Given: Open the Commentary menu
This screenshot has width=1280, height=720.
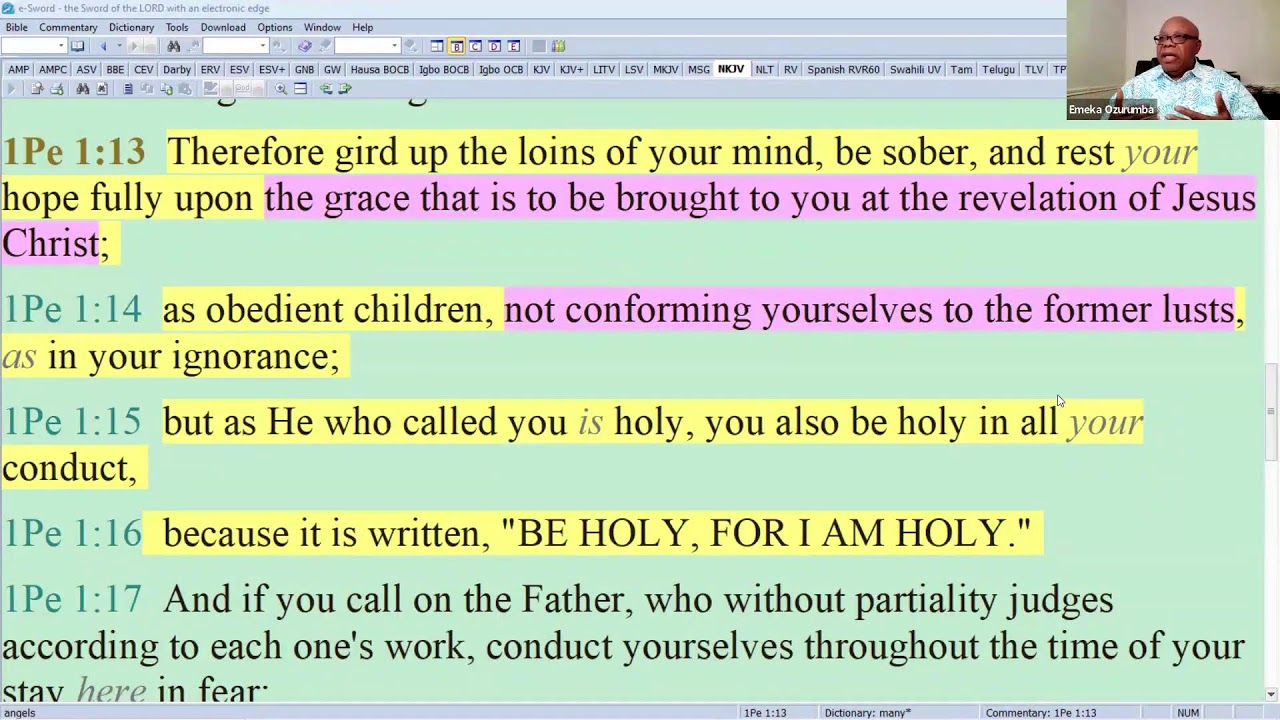Looking at the screenshot, I should coord(68,27).
